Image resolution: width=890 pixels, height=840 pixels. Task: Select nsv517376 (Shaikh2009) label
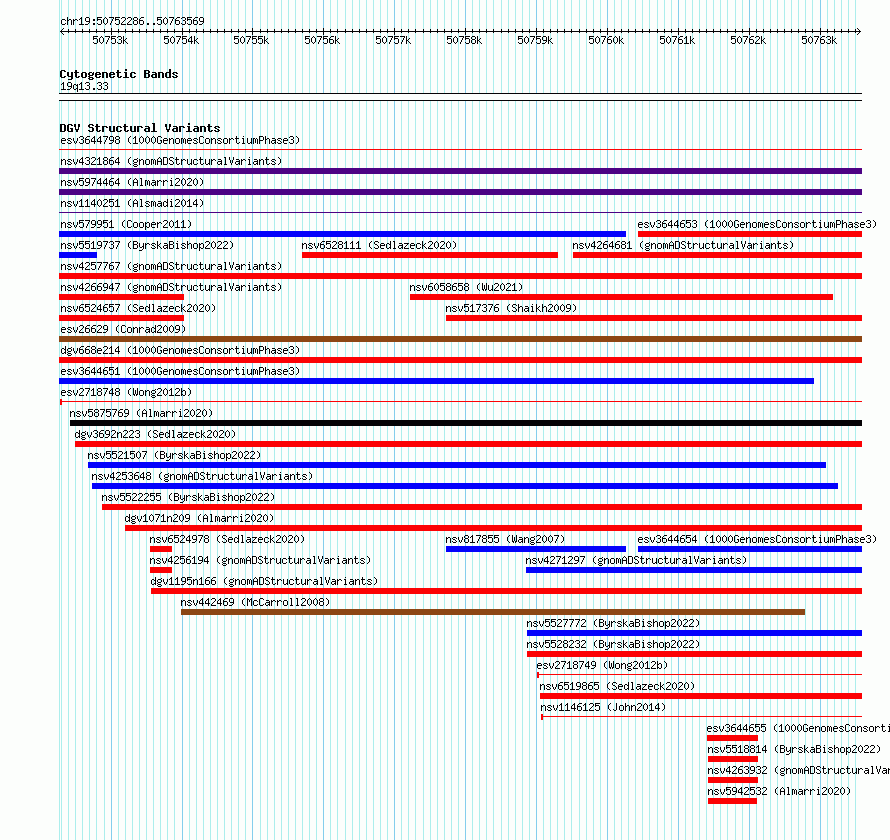[511, 308]
